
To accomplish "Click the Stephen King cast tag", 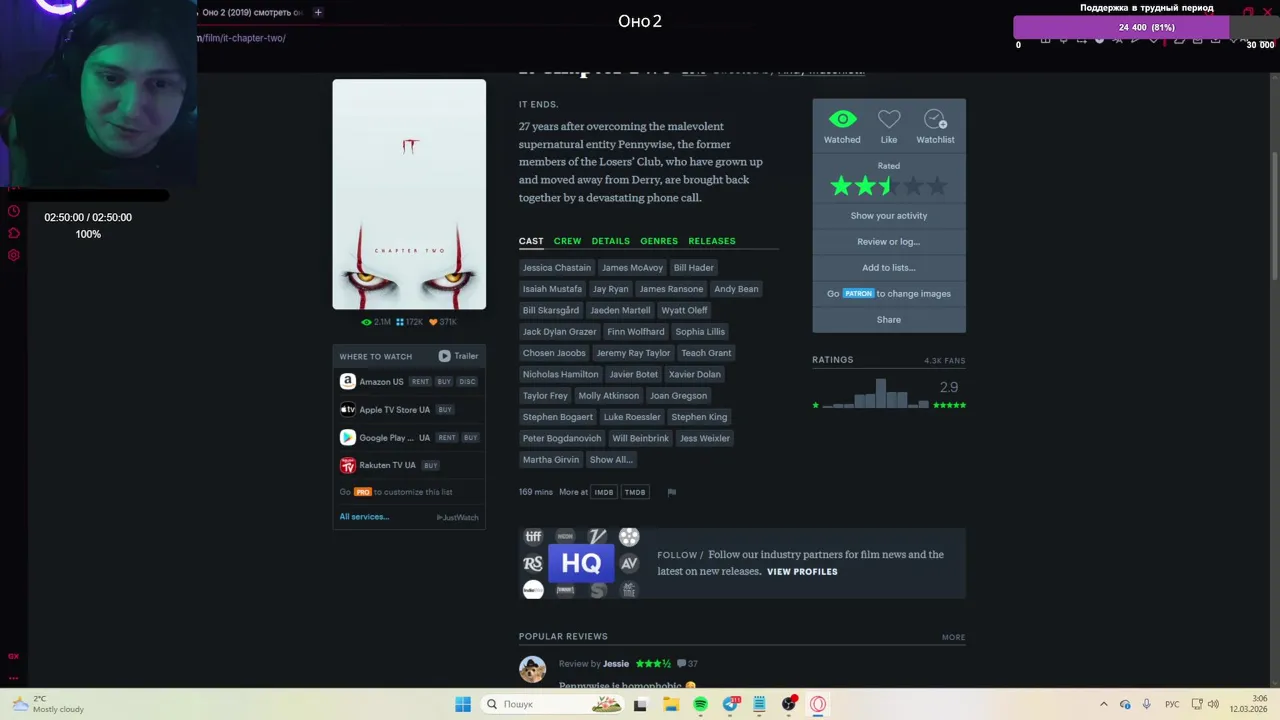I will coord(699,417).
